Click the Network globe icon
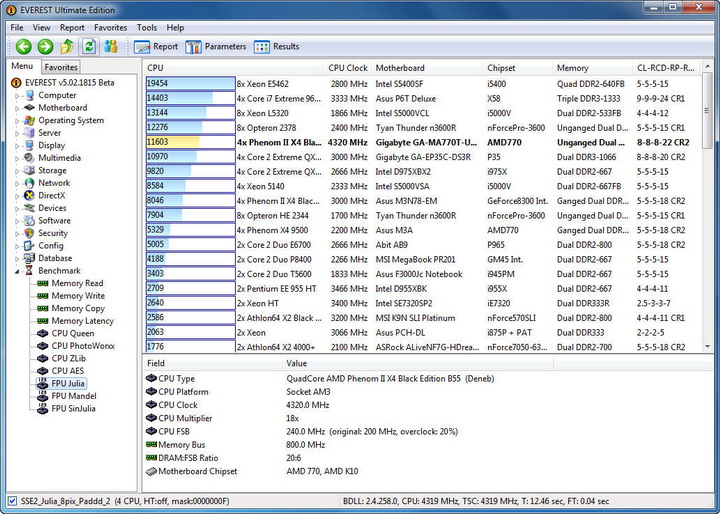 point(30,183)
